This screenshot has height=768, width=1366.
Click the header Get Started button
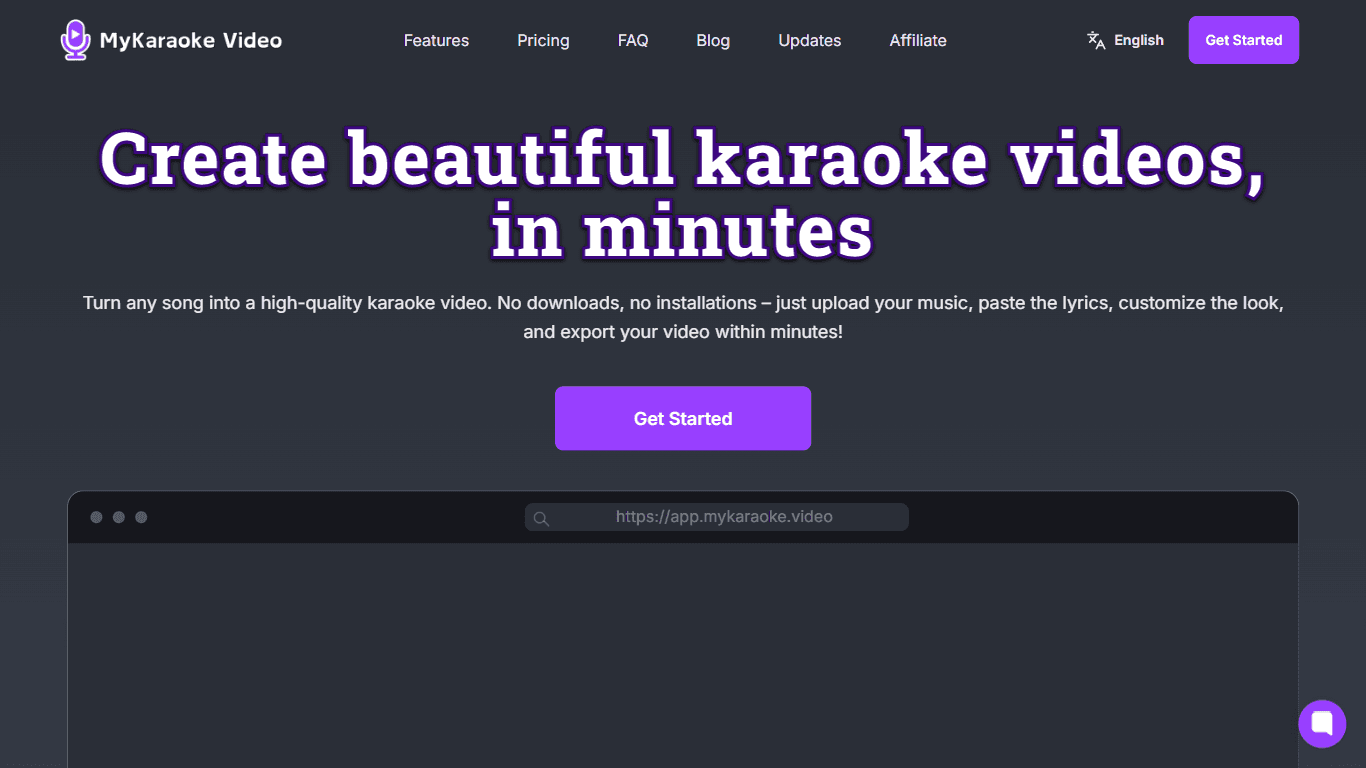click(x=1244, y=40)
